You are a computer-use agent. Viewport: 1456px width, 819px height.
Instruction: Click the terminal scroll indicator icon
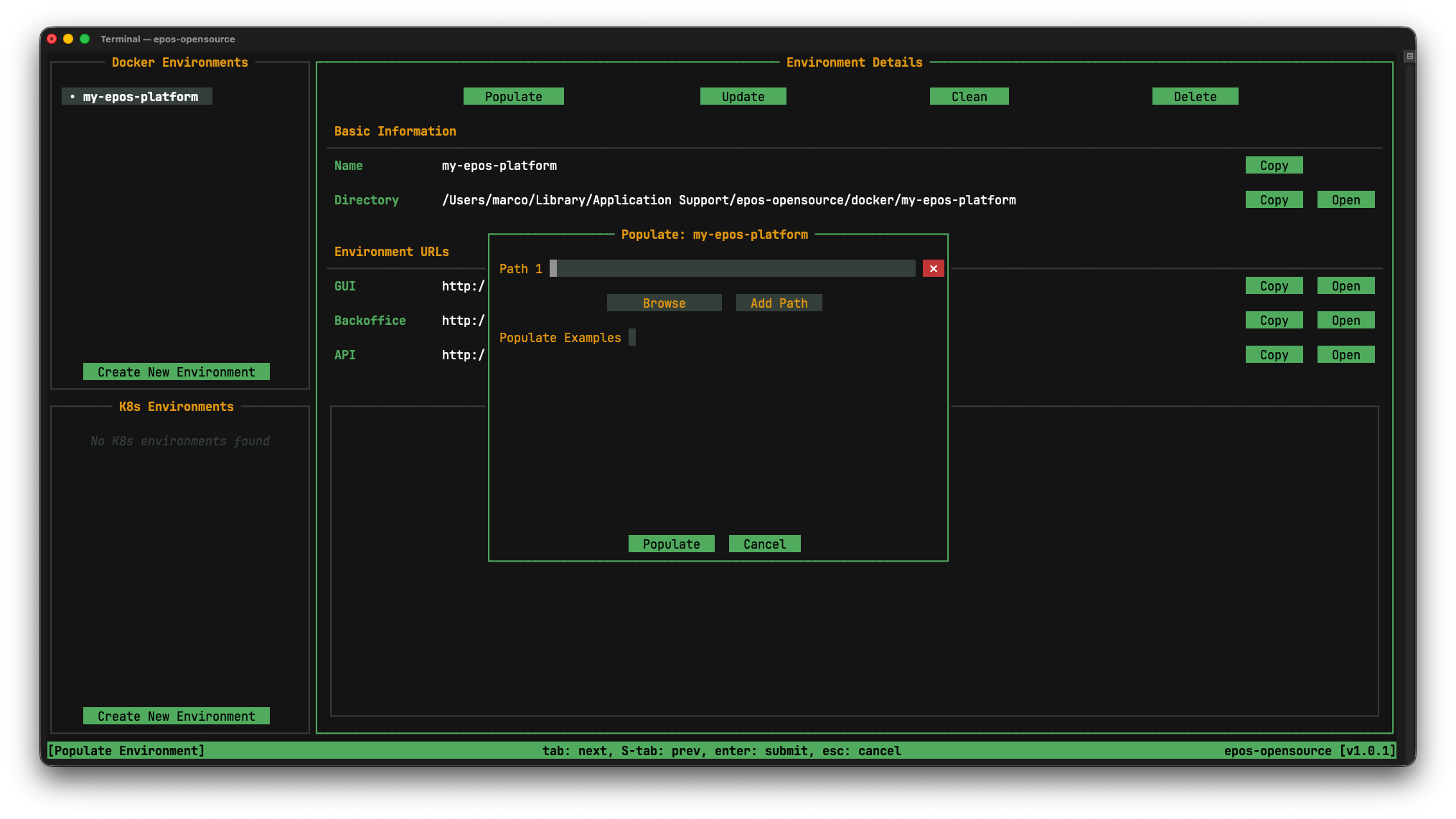(x=1409, y=56)
